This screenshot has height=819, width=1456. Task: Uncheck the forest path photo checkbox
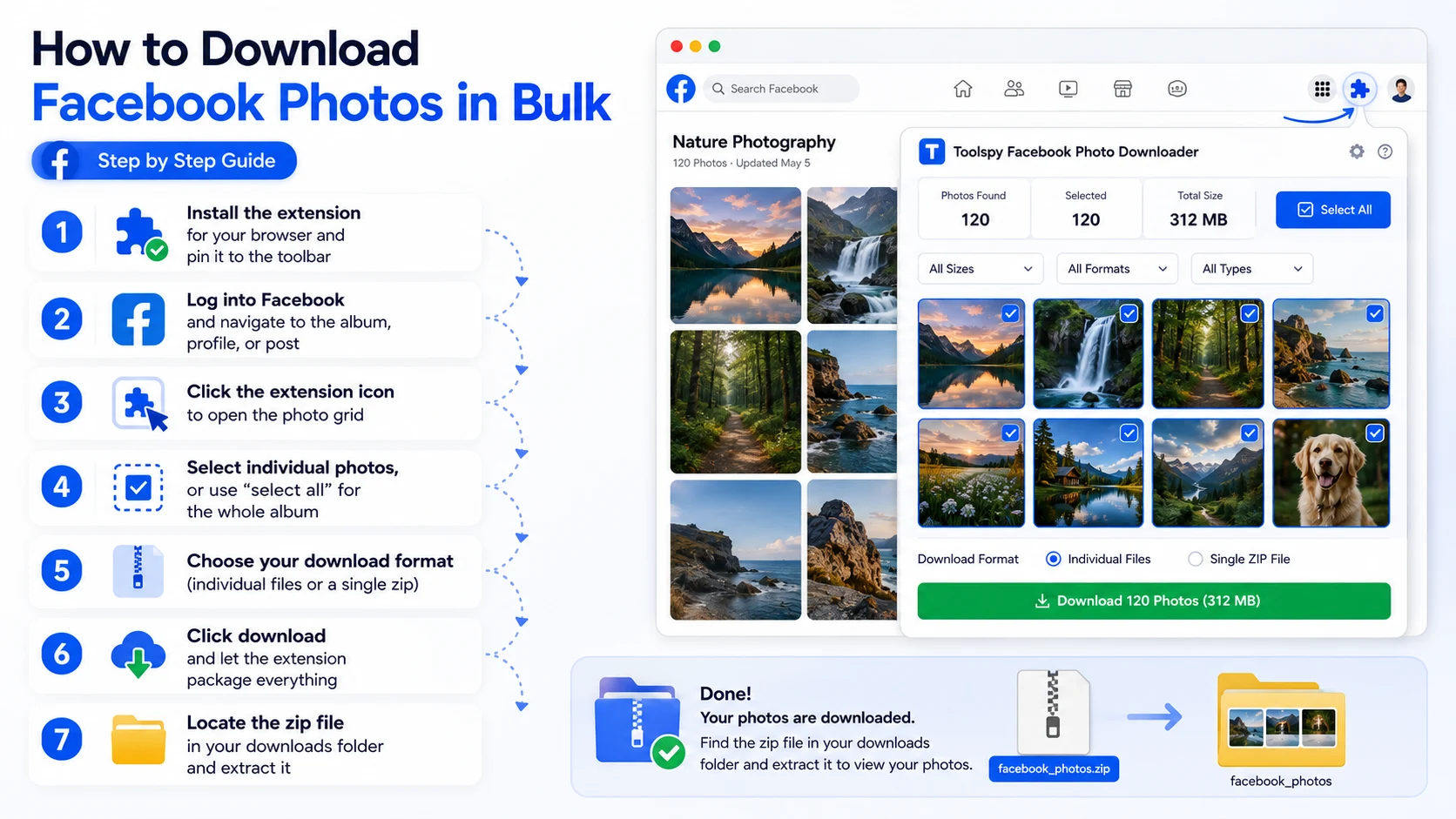[x=1249, y=313]
